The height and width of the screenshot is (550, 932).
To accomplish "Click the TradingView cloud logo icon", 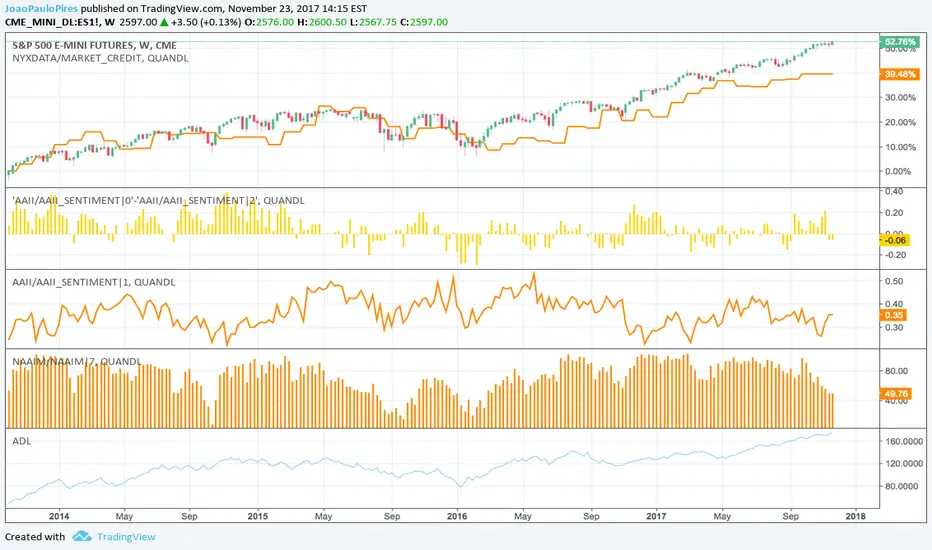I will (82, 537).
